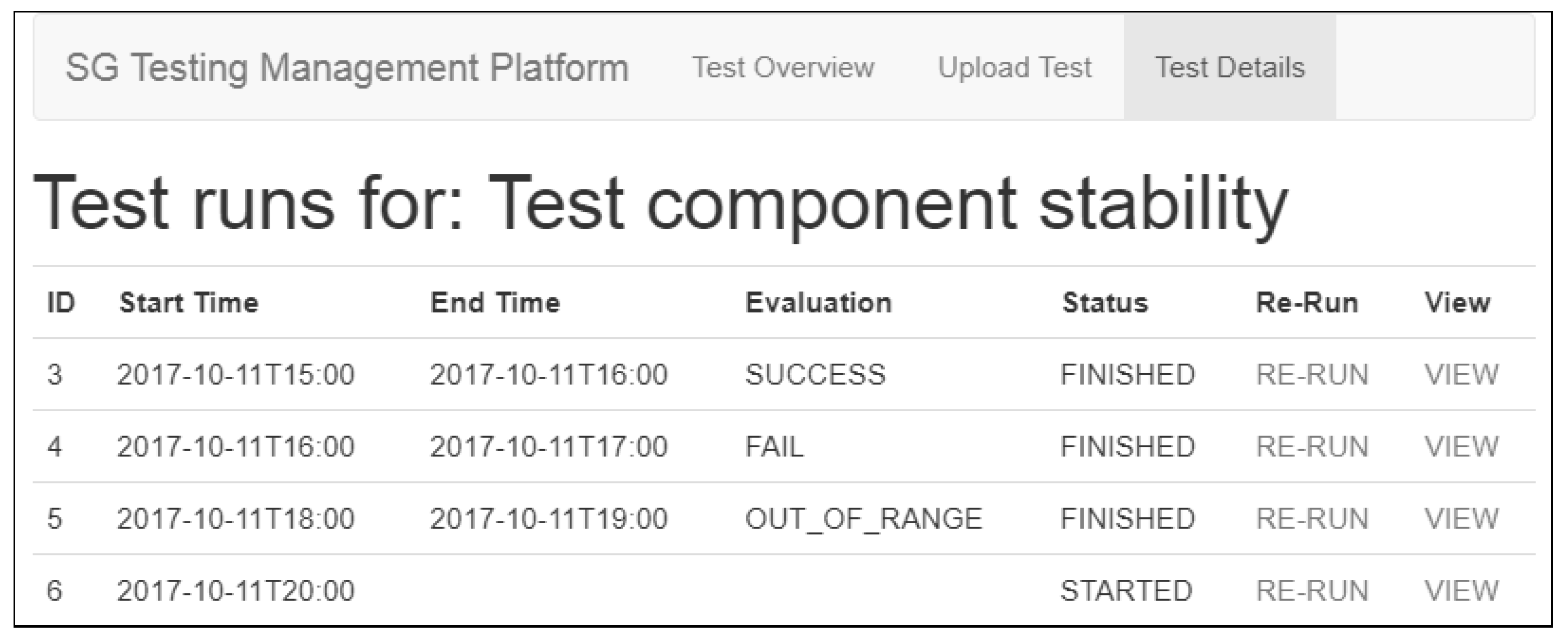
Task: Select the Test Details tab
Action: 1230,67
